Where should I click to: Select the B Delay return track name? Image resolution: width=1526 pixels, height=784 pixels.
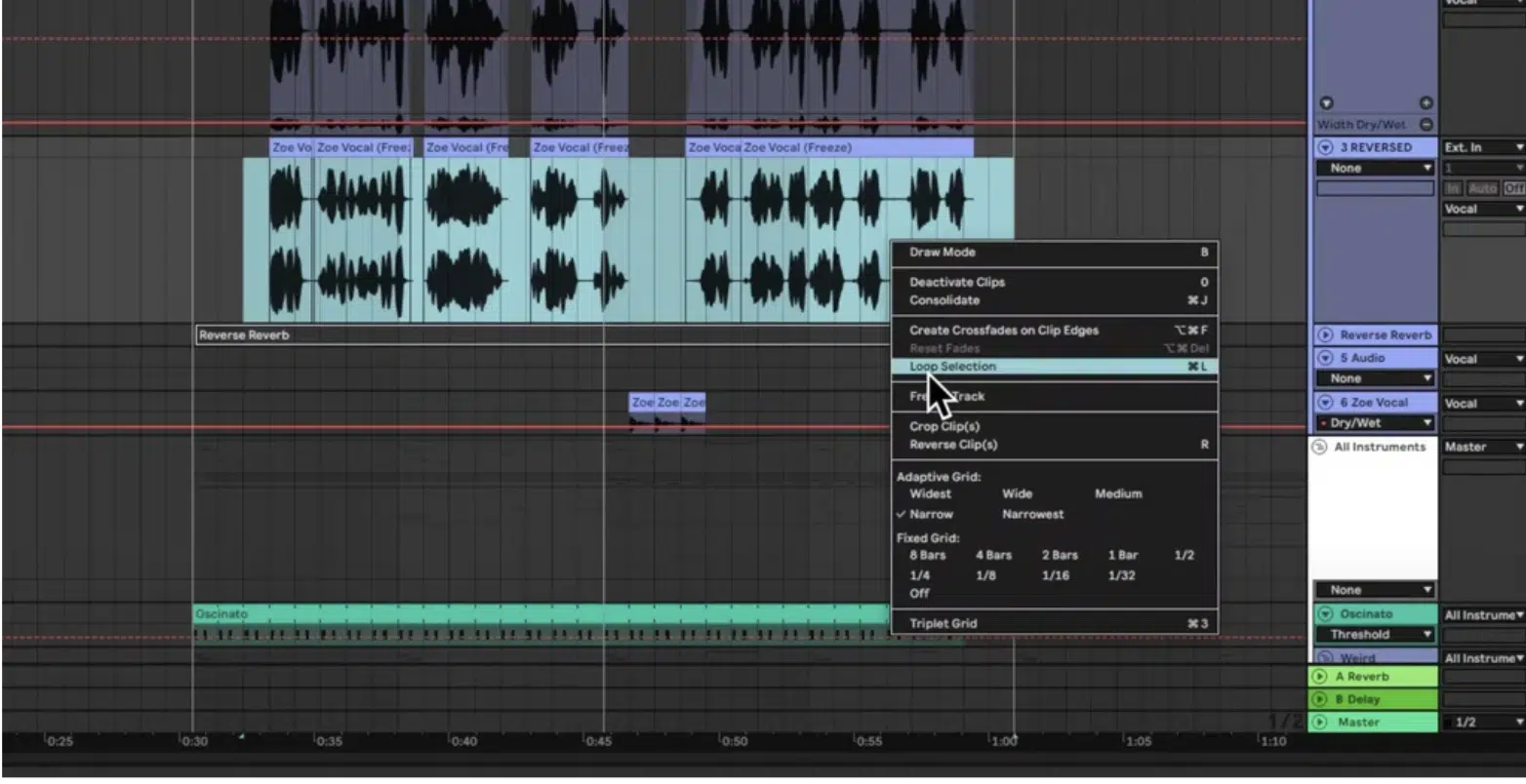click(x=1357, y=699)
